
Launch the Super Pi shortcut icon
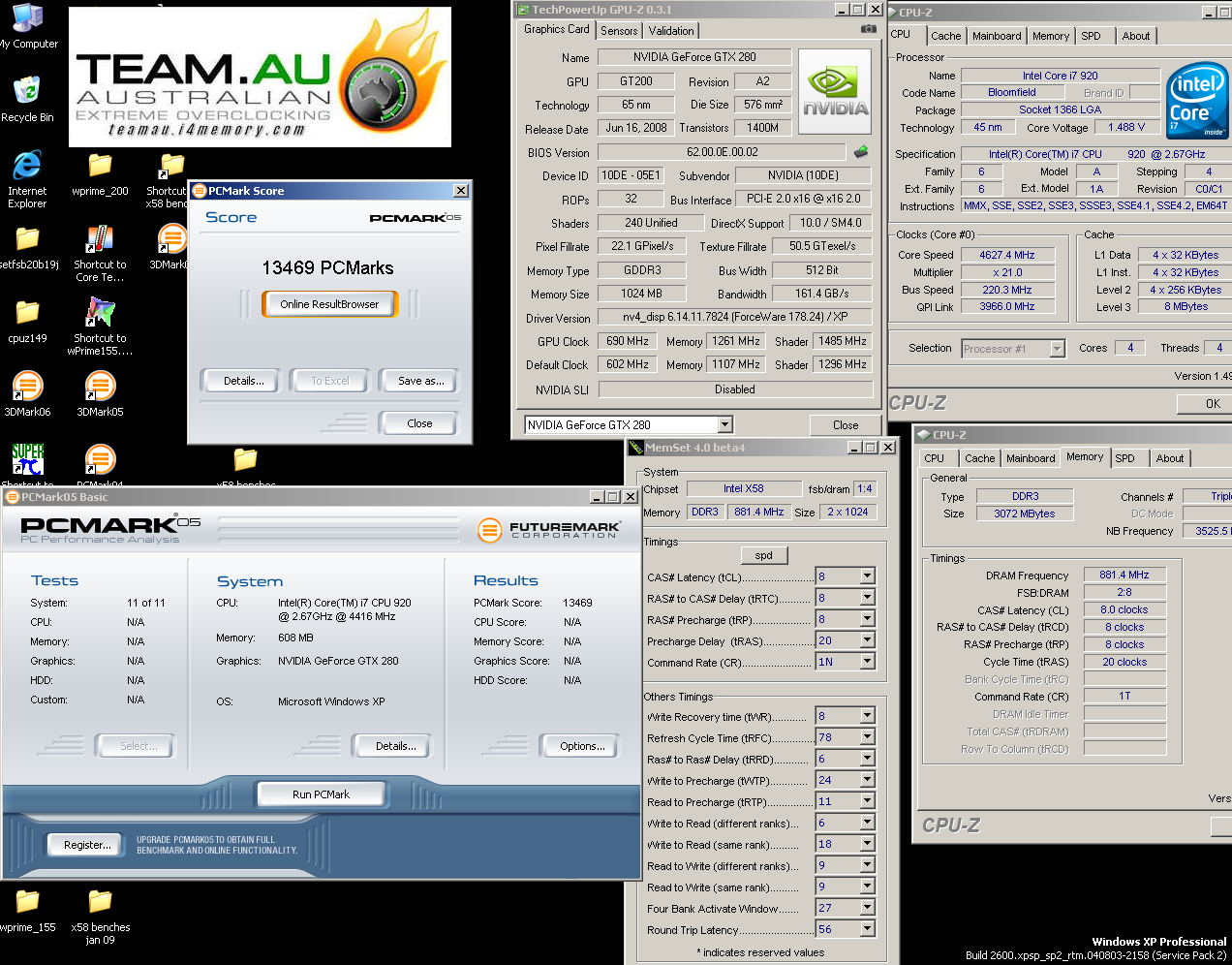coord(27,463)
